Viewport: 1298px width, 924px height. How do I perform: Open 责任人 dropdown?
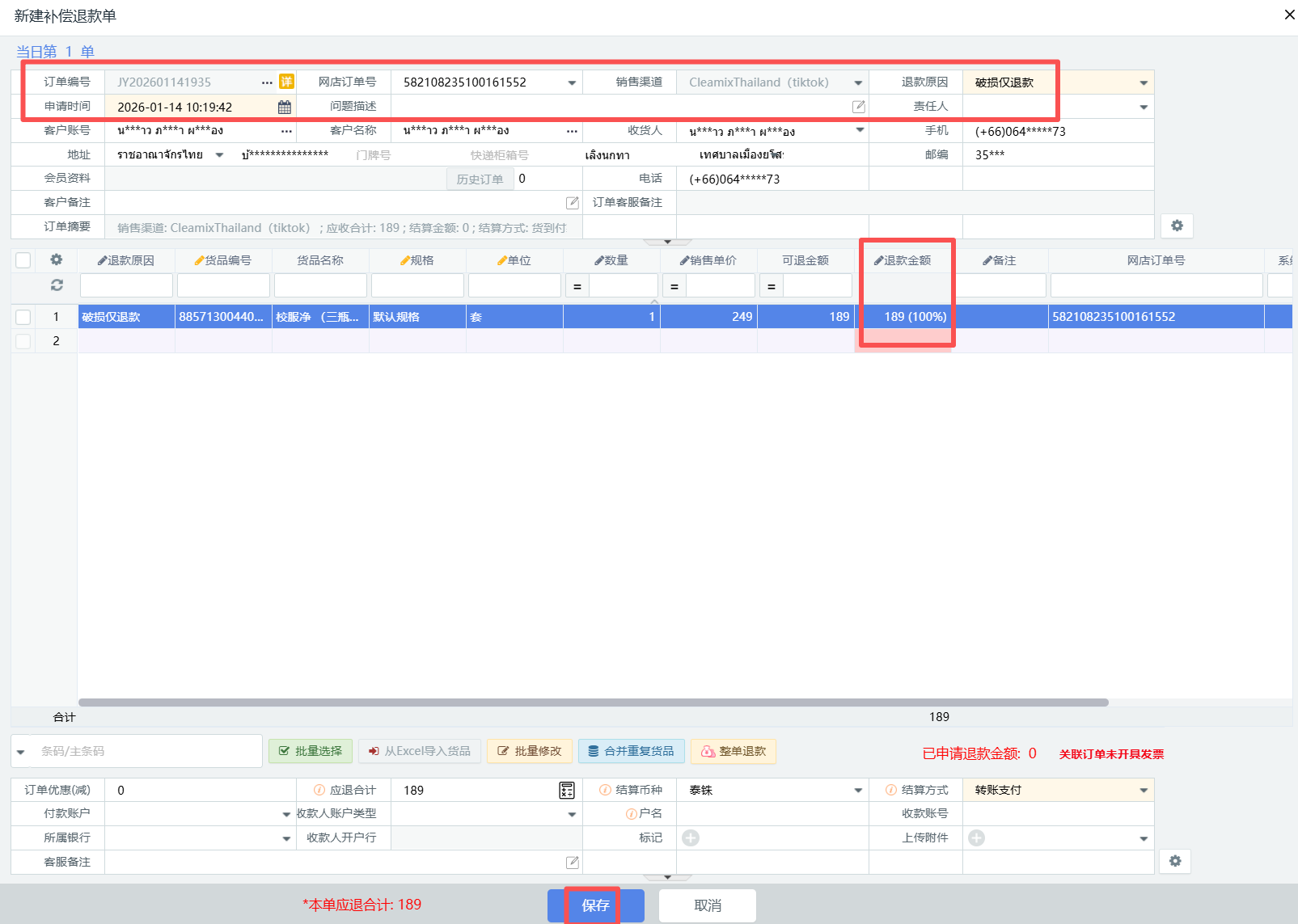[1144, 107]
